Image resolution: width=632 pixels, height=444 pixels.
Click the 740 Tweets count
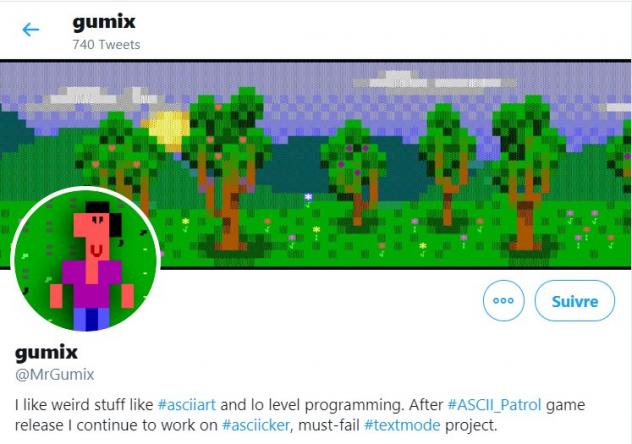(106, 44)
